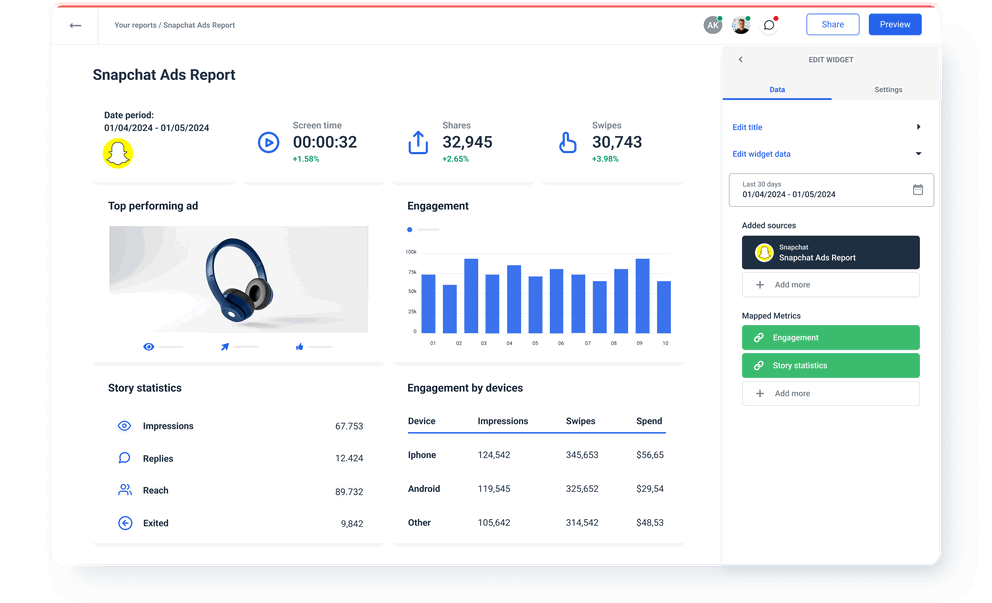
Task: Switch to the Settings tab
Action: tap(888, 90)
